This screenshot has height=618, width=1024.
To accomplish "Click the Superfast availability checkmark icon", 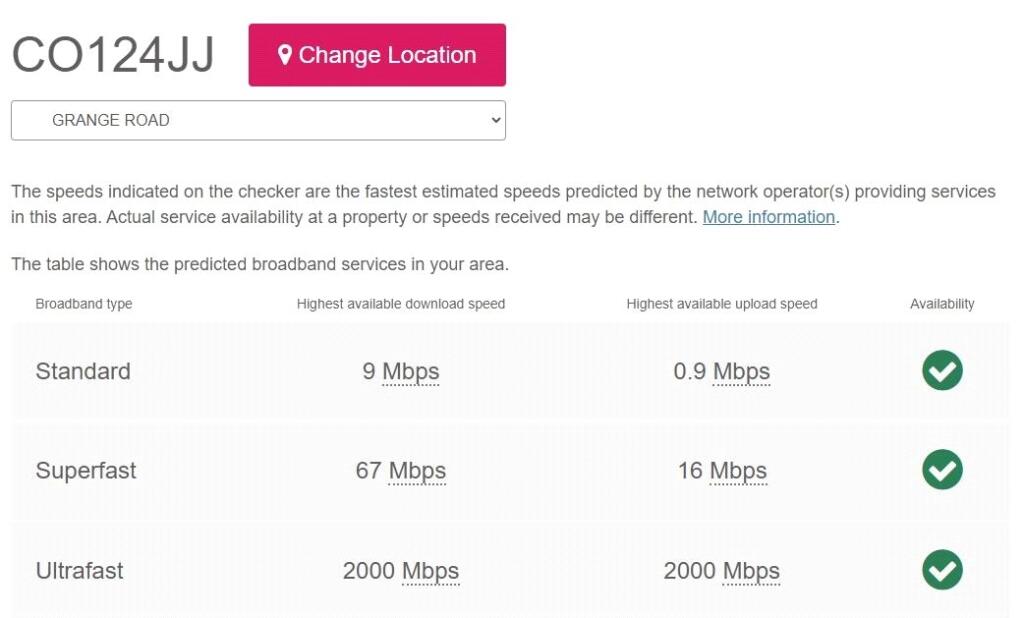I will [x=942, y=470].
